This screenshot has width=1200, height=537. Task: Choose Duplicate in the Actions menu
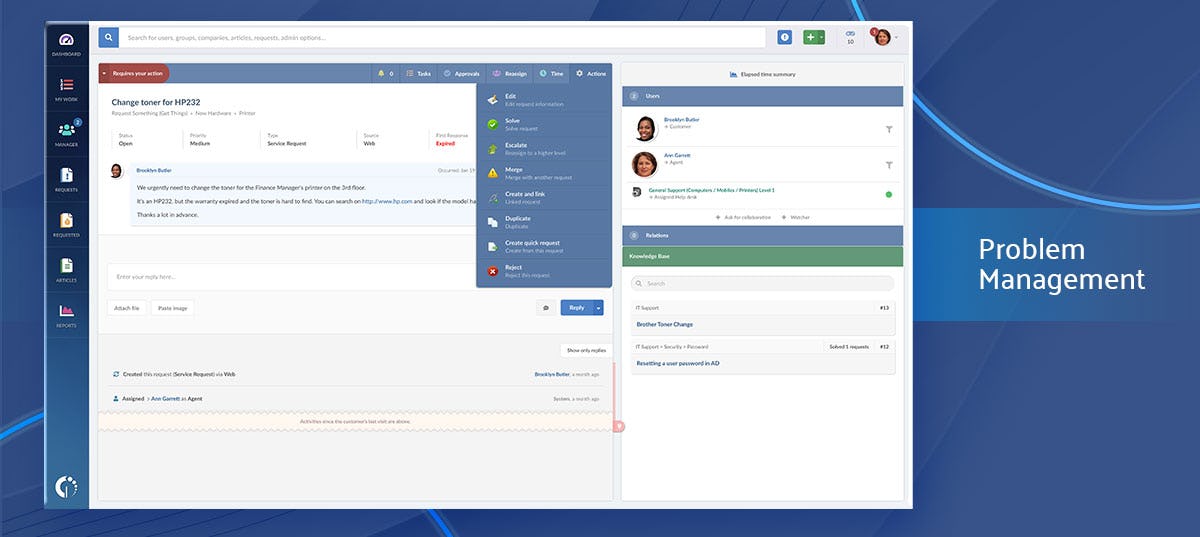[544, 222]
